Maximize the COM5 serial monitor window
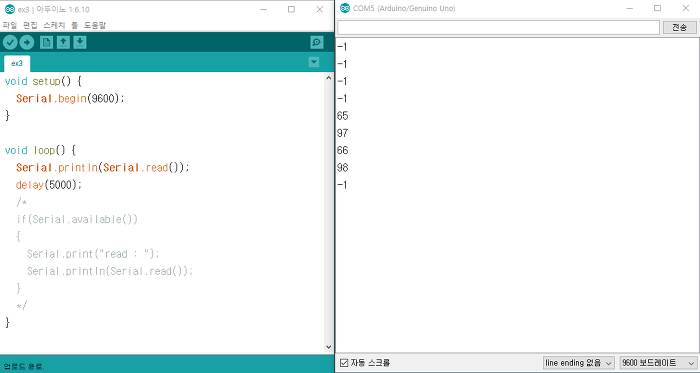 (x=657, y=8)
